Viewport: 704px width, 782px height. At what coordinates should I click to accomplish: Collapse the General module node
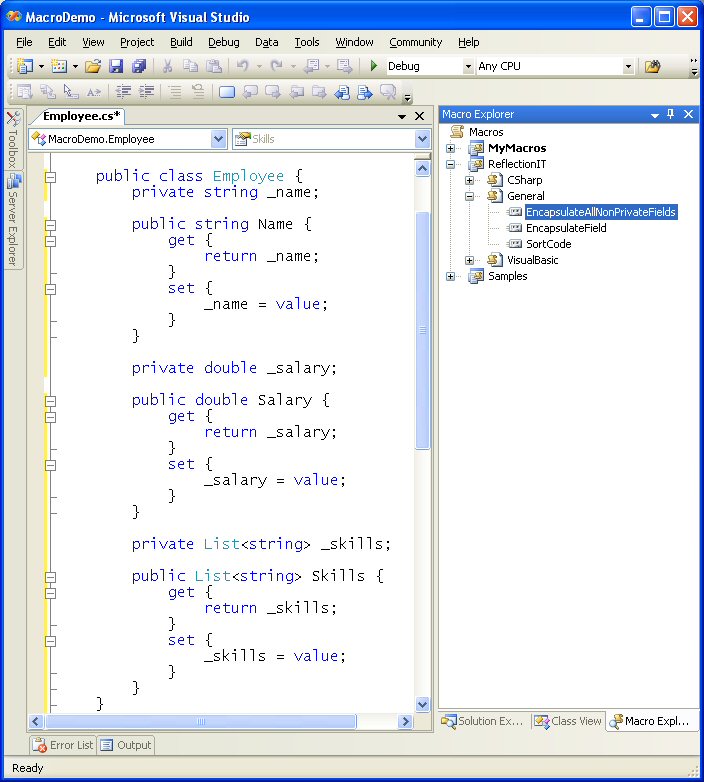469,196
